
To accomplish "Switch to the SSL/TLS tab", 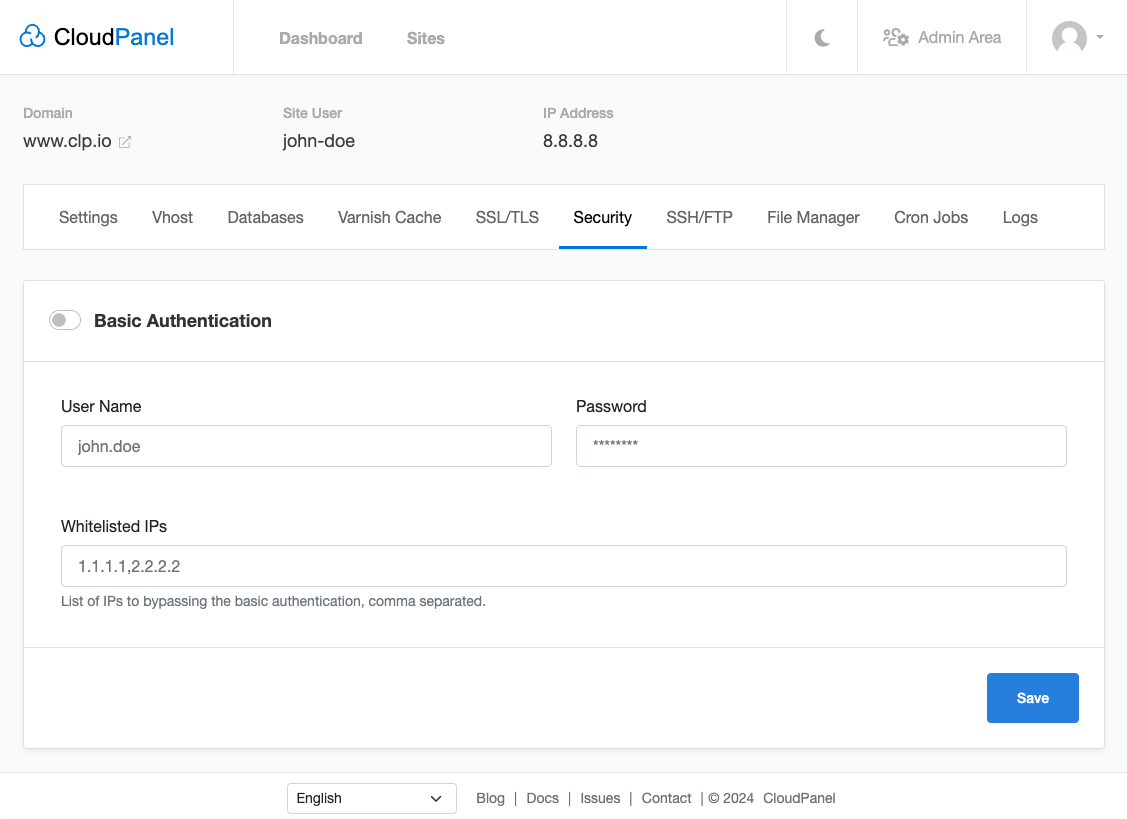I will (507, 217).
